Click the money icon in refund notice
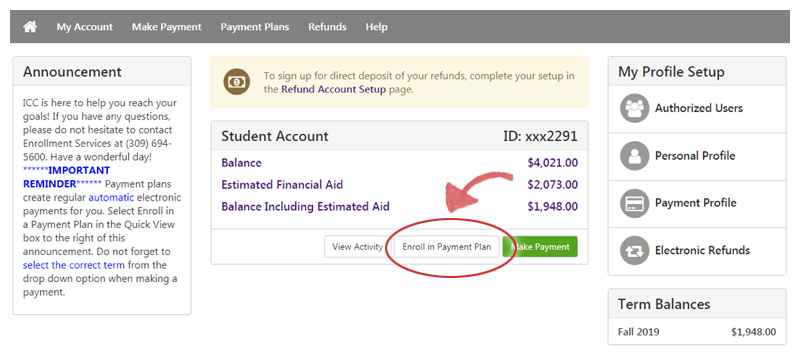The height and width of the screenshot is (360, 800). coord(237,82)
